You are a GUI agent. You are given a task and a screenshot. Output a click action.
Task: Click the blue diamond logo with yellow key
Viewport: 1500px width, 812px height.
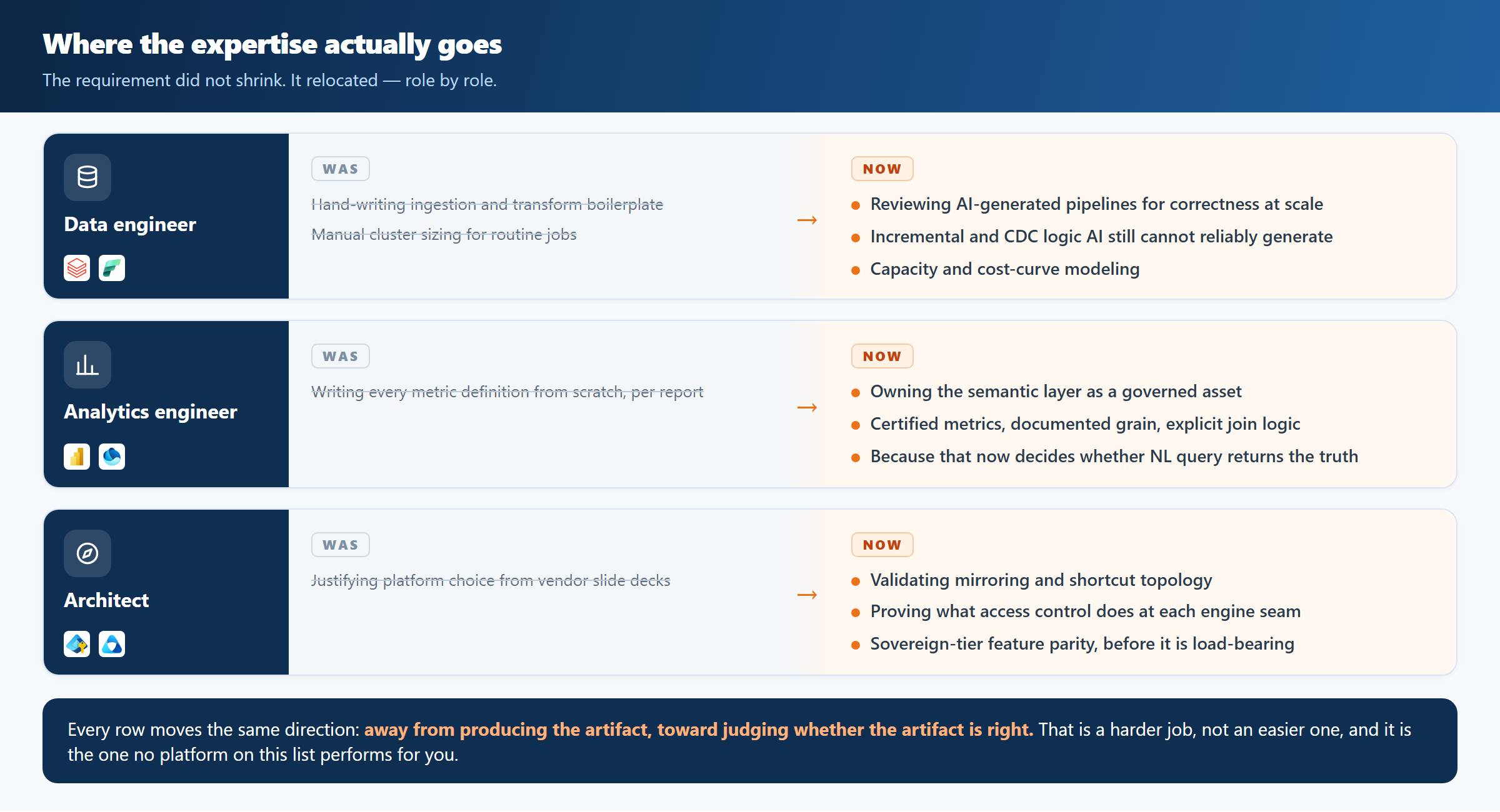click(x=77, y=644)
